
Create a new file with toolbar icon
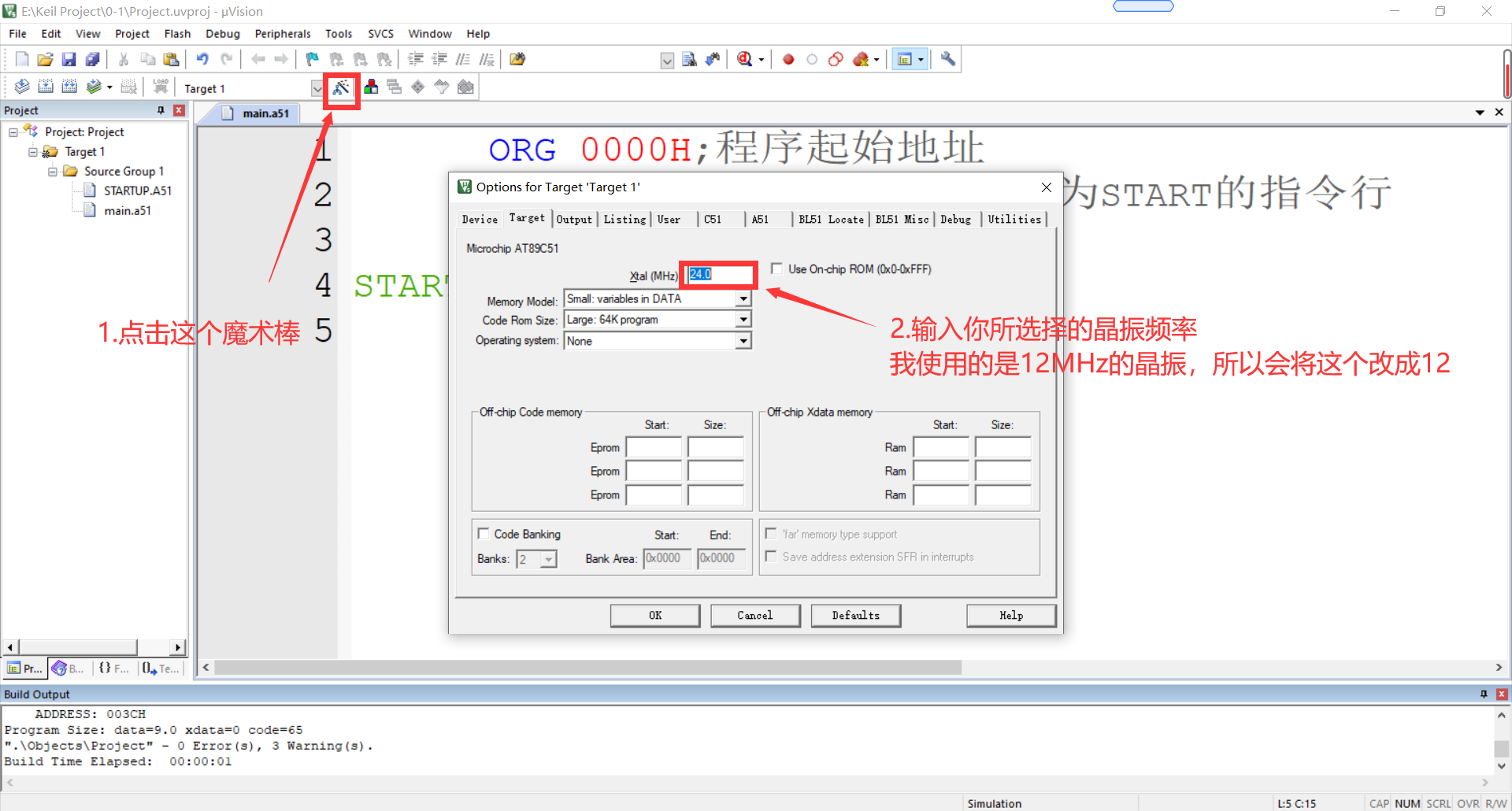22,59
